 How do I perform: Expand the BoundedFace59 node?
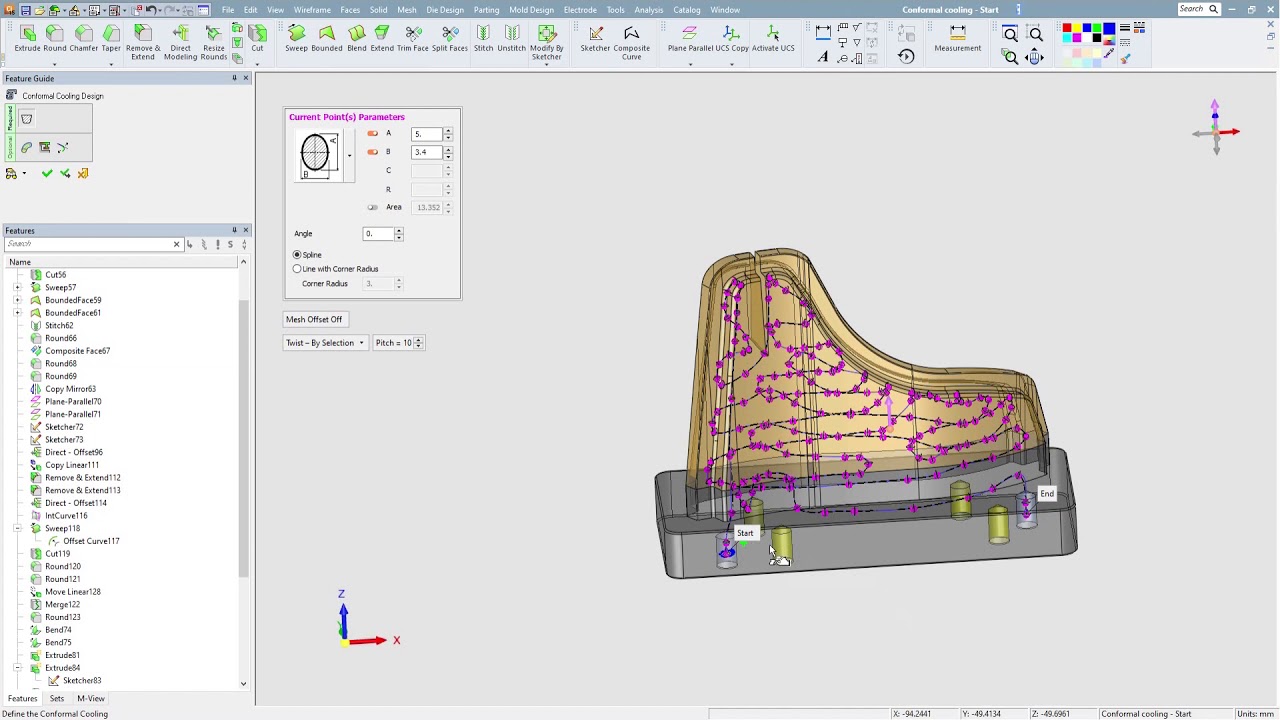pyautogui.click(x=17, y=300)
